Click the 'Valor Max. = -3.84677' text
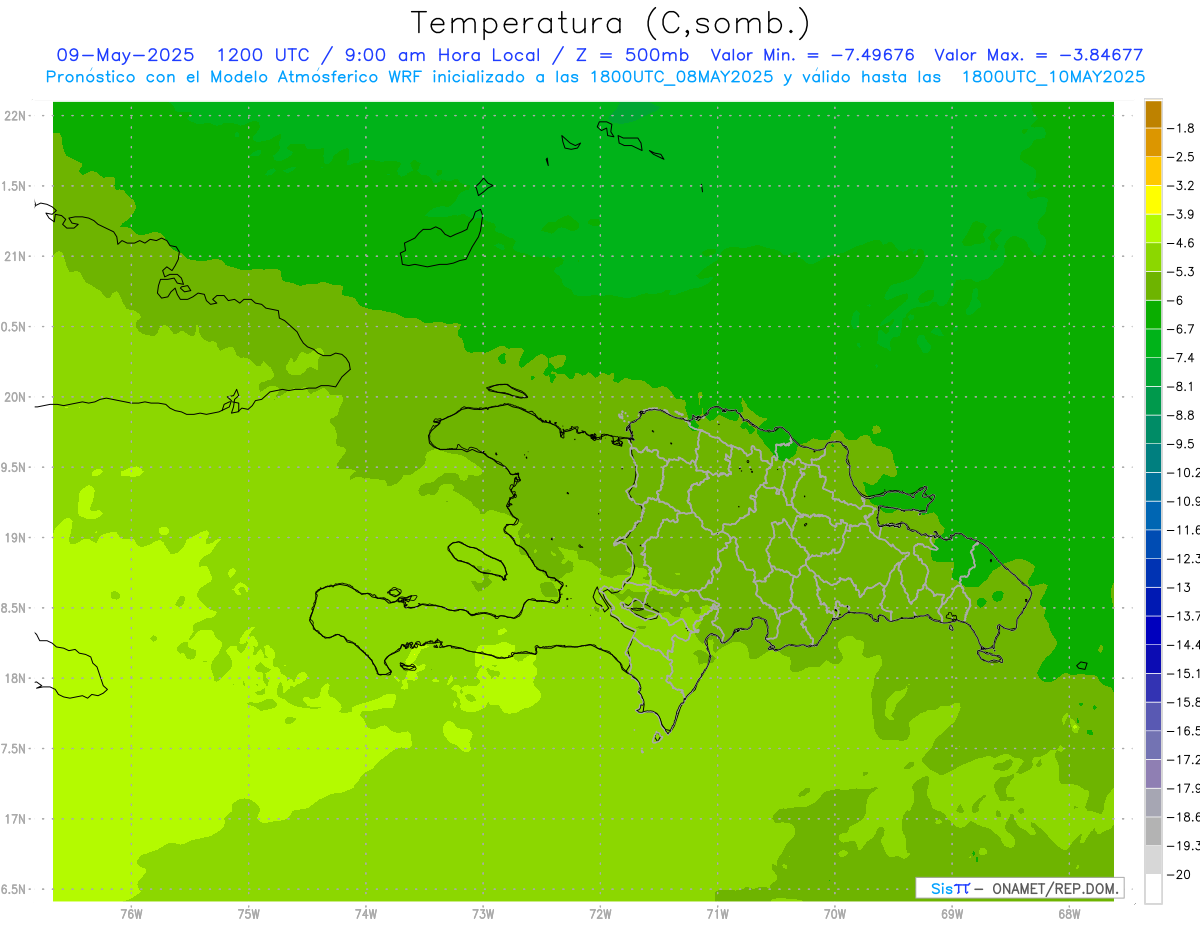Screen dimensions: 1200x927 tap(1038, 55)
